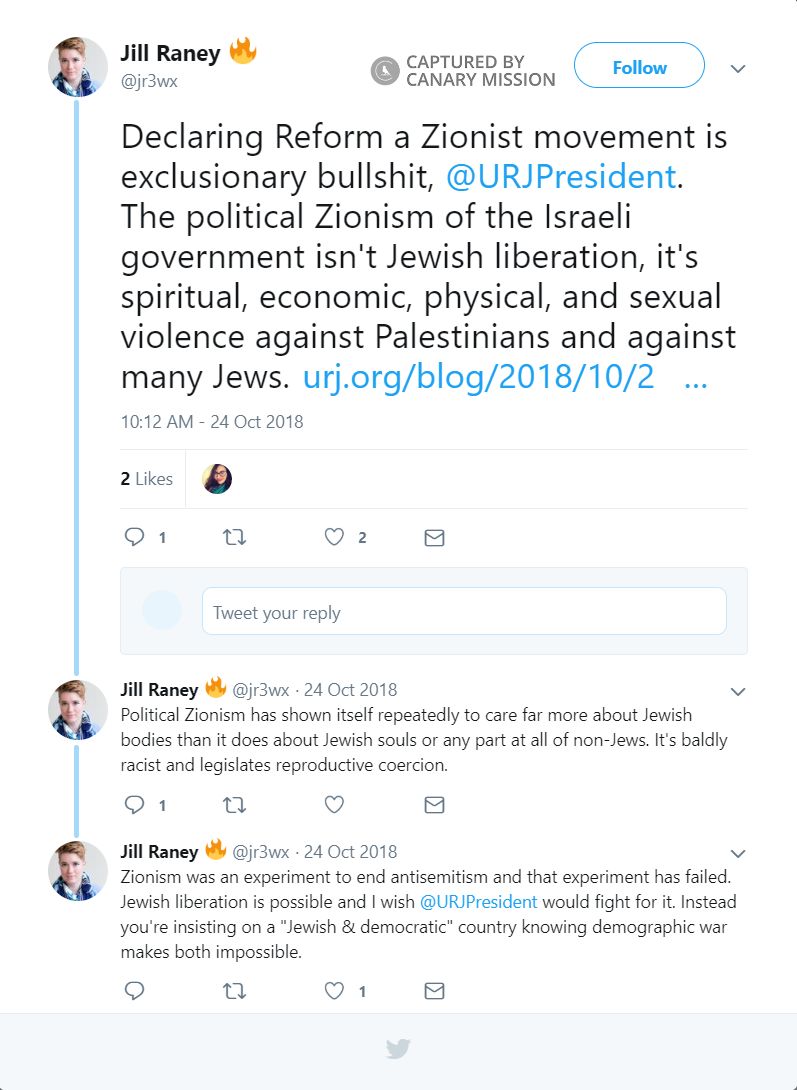Viewport: 797px width, 1090px height.
Task: Reply to the "Political Zionism has shown" tweet
Action: pos(135,804)
